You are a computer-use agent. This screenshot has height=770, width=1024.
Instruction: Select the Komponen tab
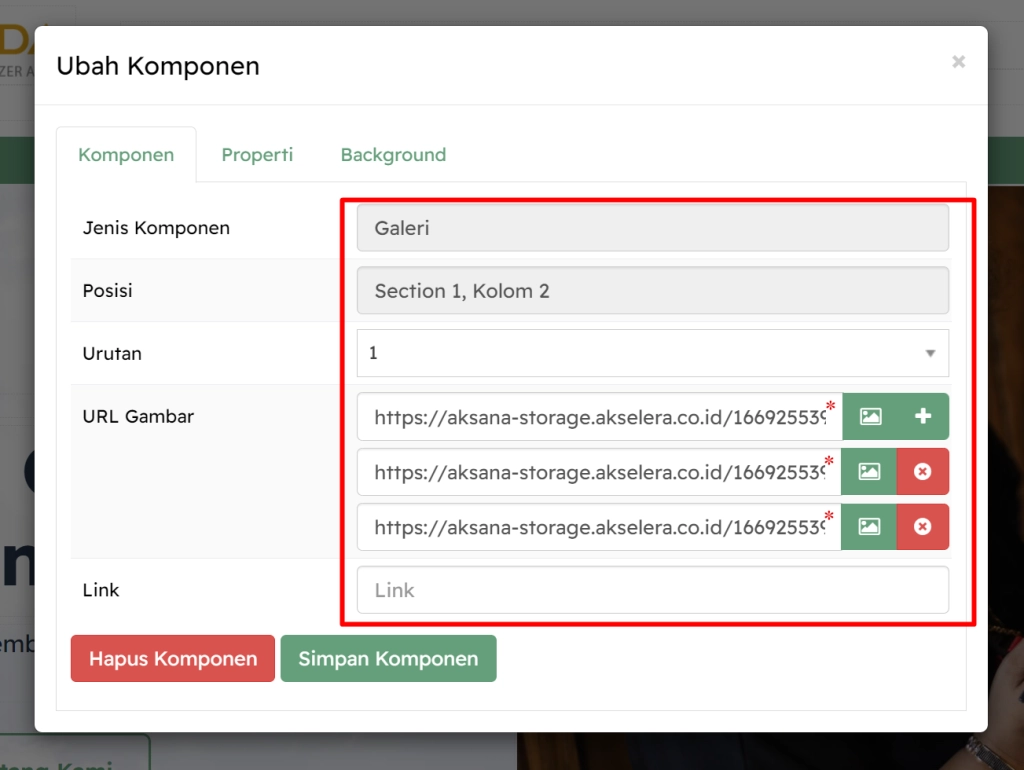click(x=126, y=155)
